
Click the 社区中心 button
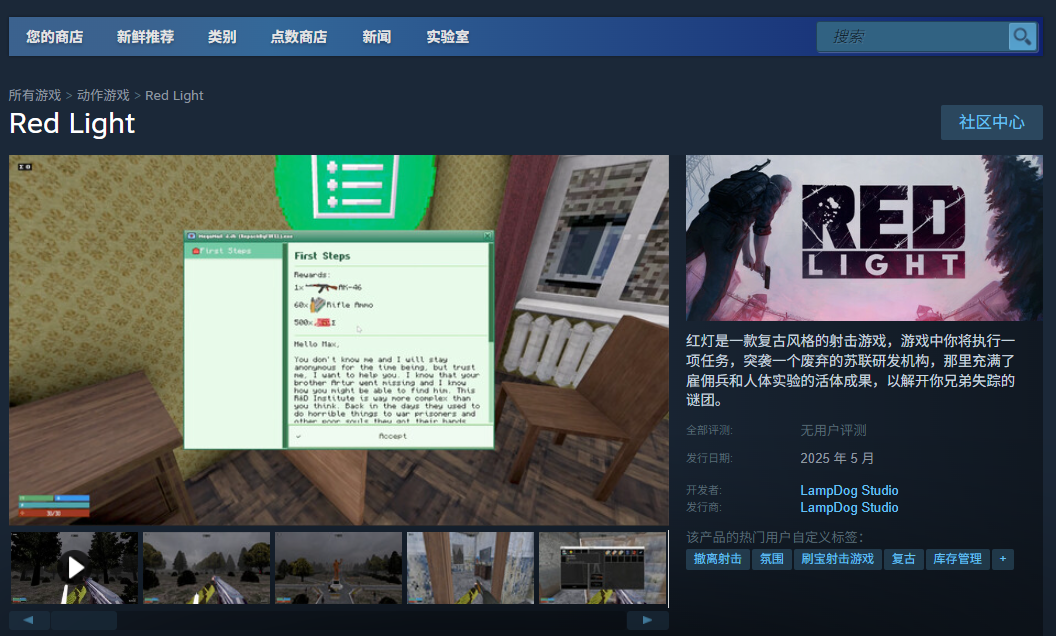tap(991, 122)
